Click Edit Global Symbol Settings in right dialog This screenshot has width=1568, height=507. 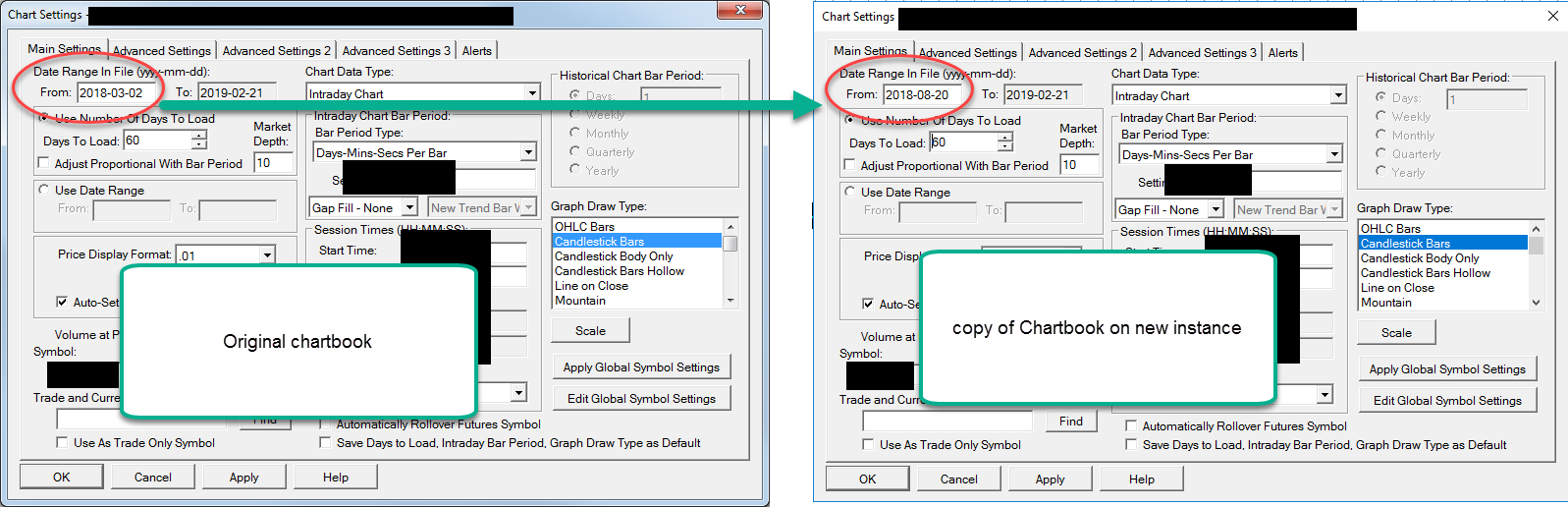[x=1447, y=401]
